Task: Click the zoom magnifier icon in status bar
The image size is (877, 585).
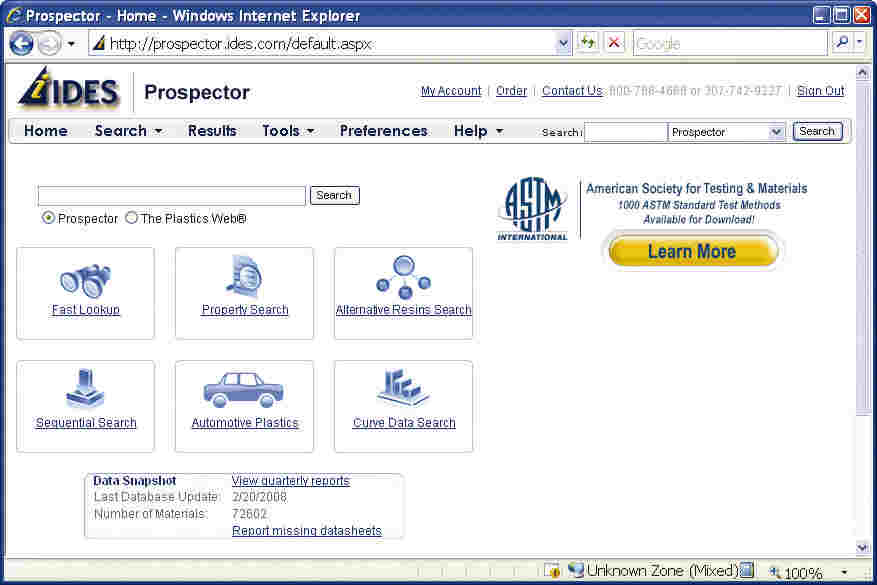Action: (x=775, y=572)
